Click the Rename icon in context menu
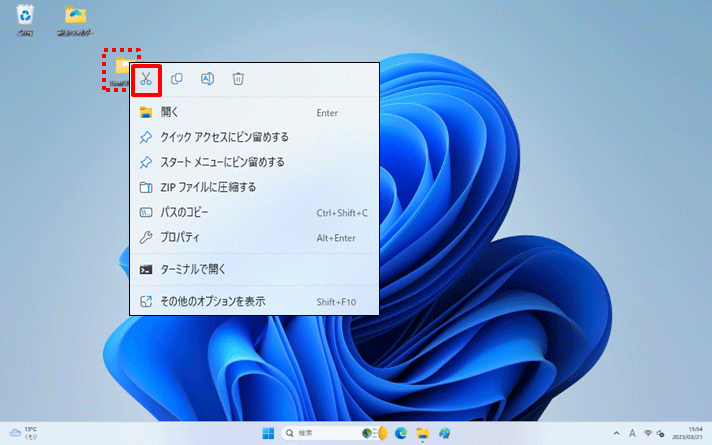The image size is (712, 445). [x=208, y=79]
